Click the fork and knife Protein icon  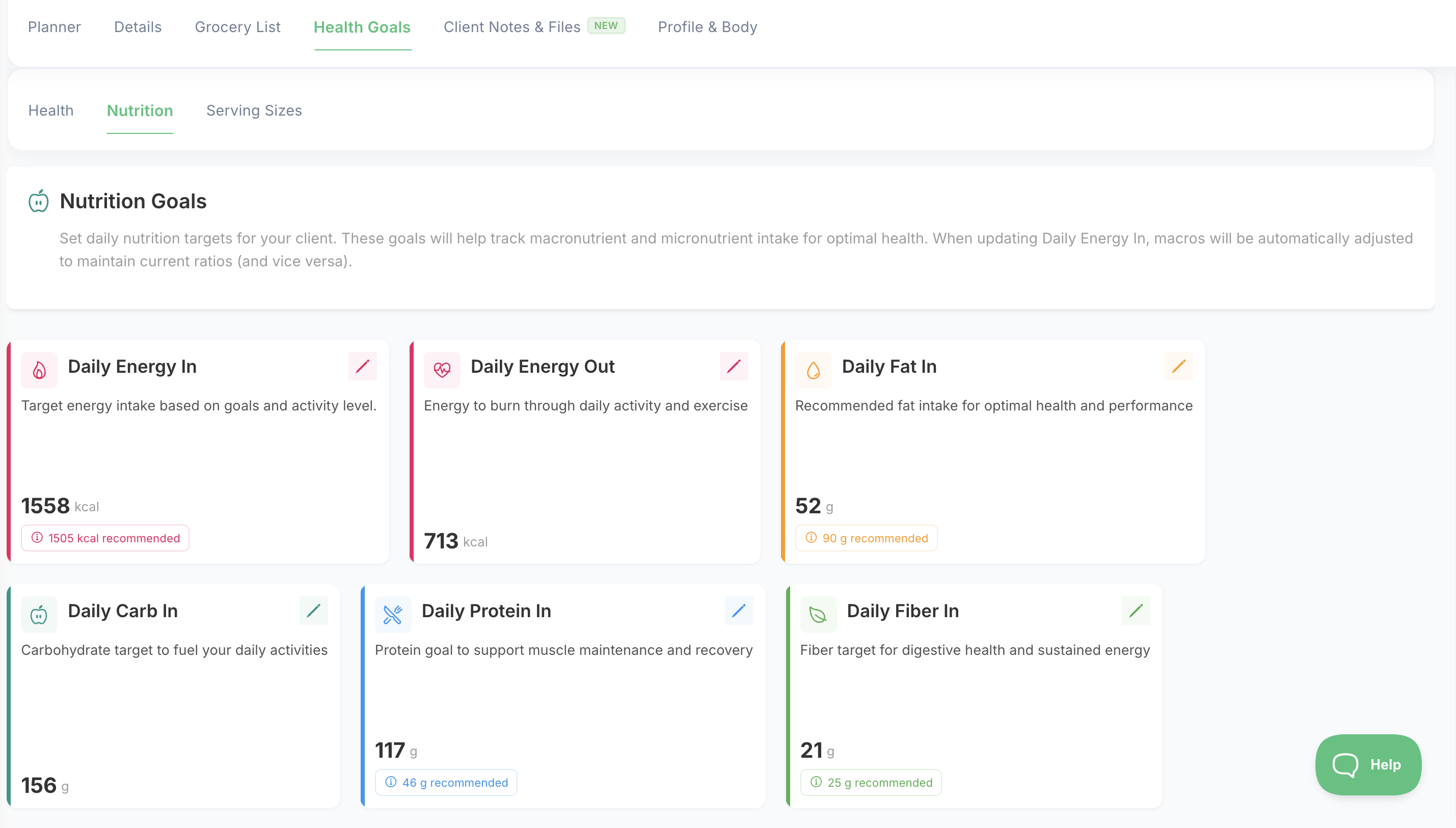tap(392, 615)
